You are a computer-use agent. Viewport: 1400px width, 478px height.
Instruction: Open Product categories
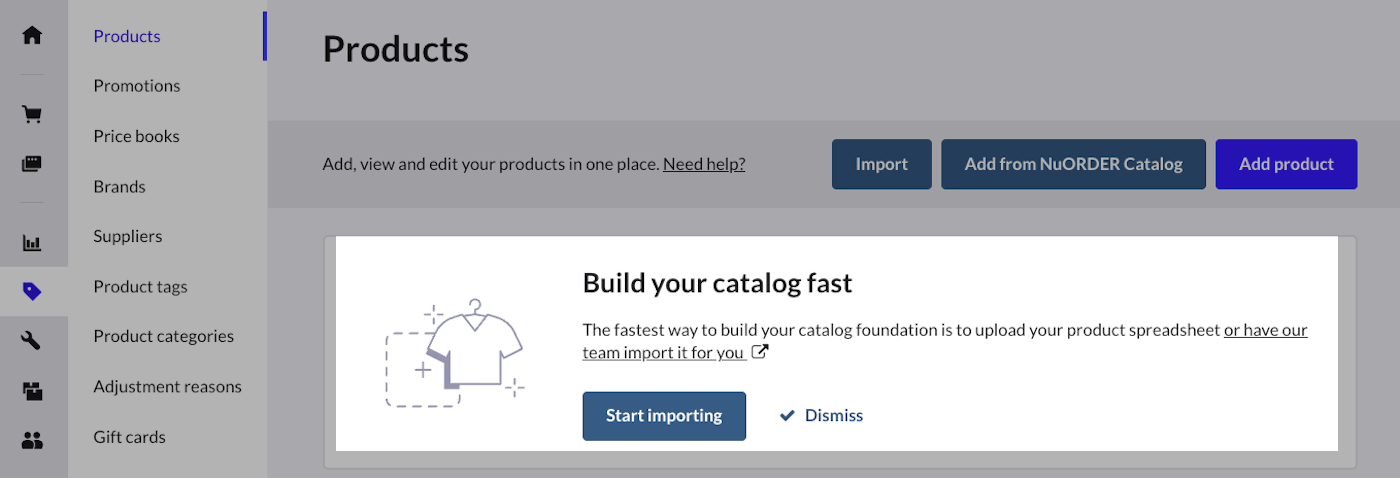[163, 337]
